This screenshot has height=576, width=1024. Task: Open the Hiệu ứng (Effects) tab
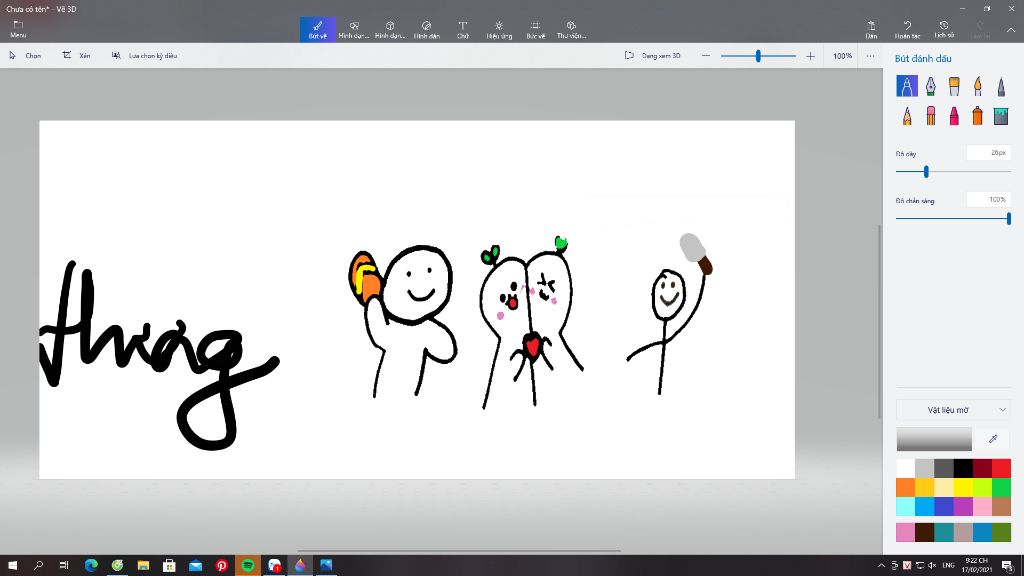pos(499,29)
